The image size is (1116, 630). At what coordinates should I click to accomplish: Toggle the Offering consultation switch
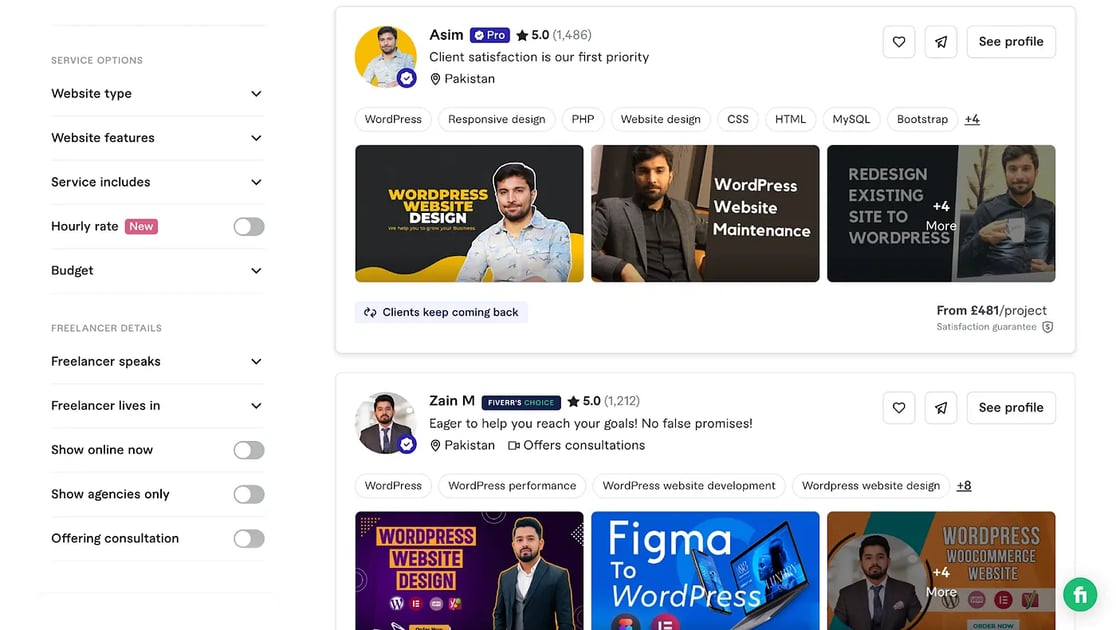(x=248, y=538)
